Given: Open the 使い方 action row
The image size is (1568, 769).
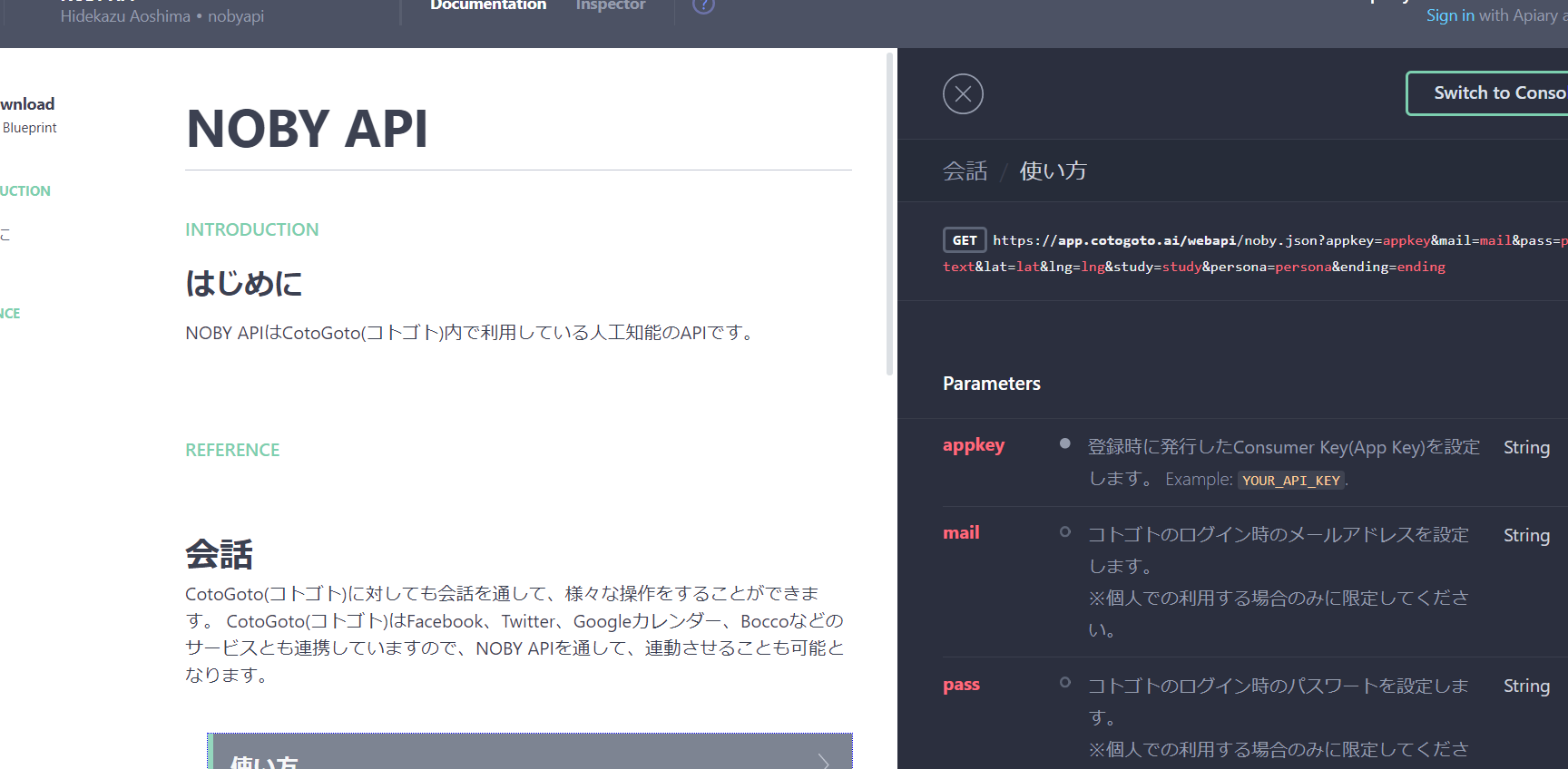Looking at the screenshot, I should (530, 752).
